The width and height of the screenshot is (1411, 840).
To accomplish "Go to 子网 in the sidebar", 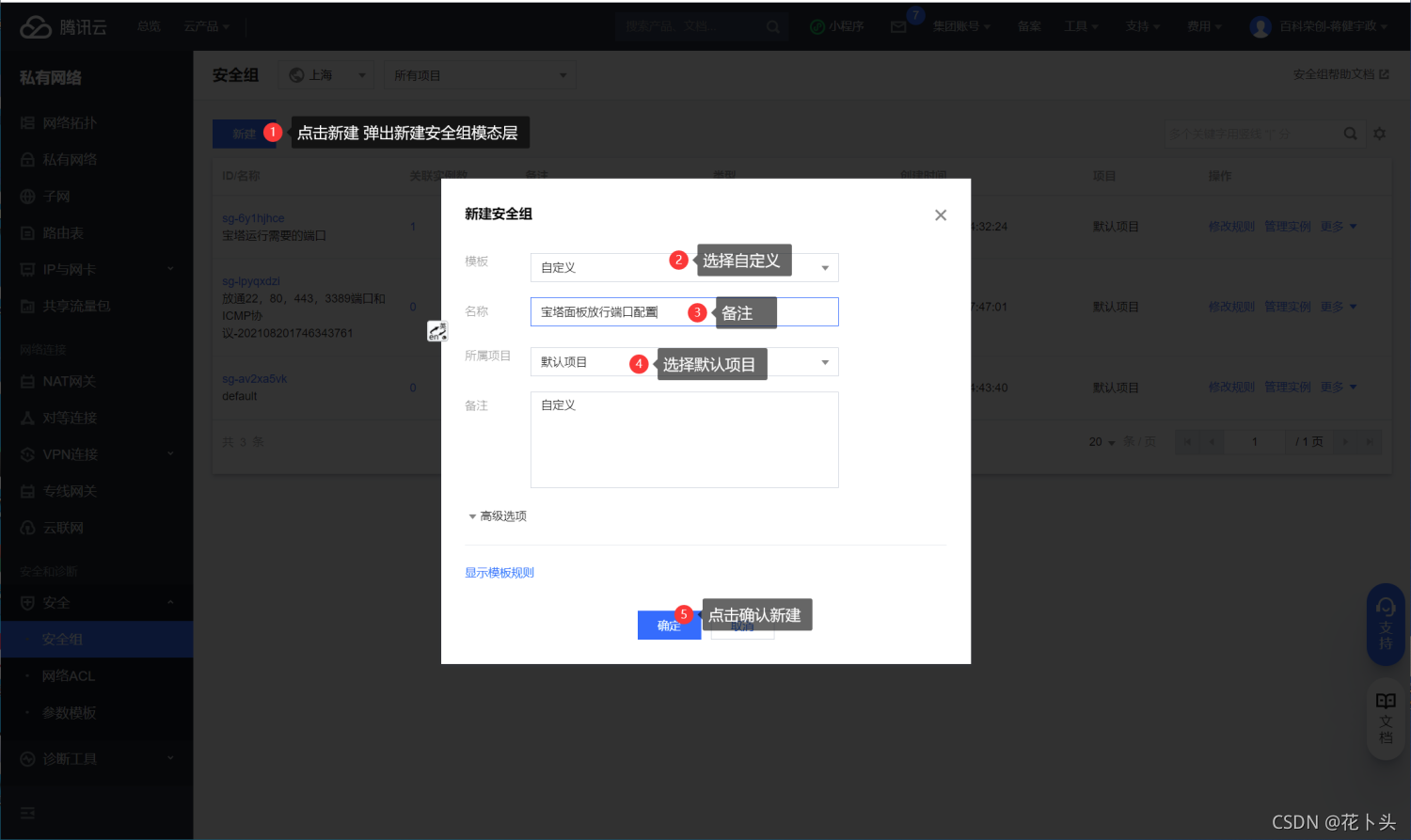I will pos(55,197).
